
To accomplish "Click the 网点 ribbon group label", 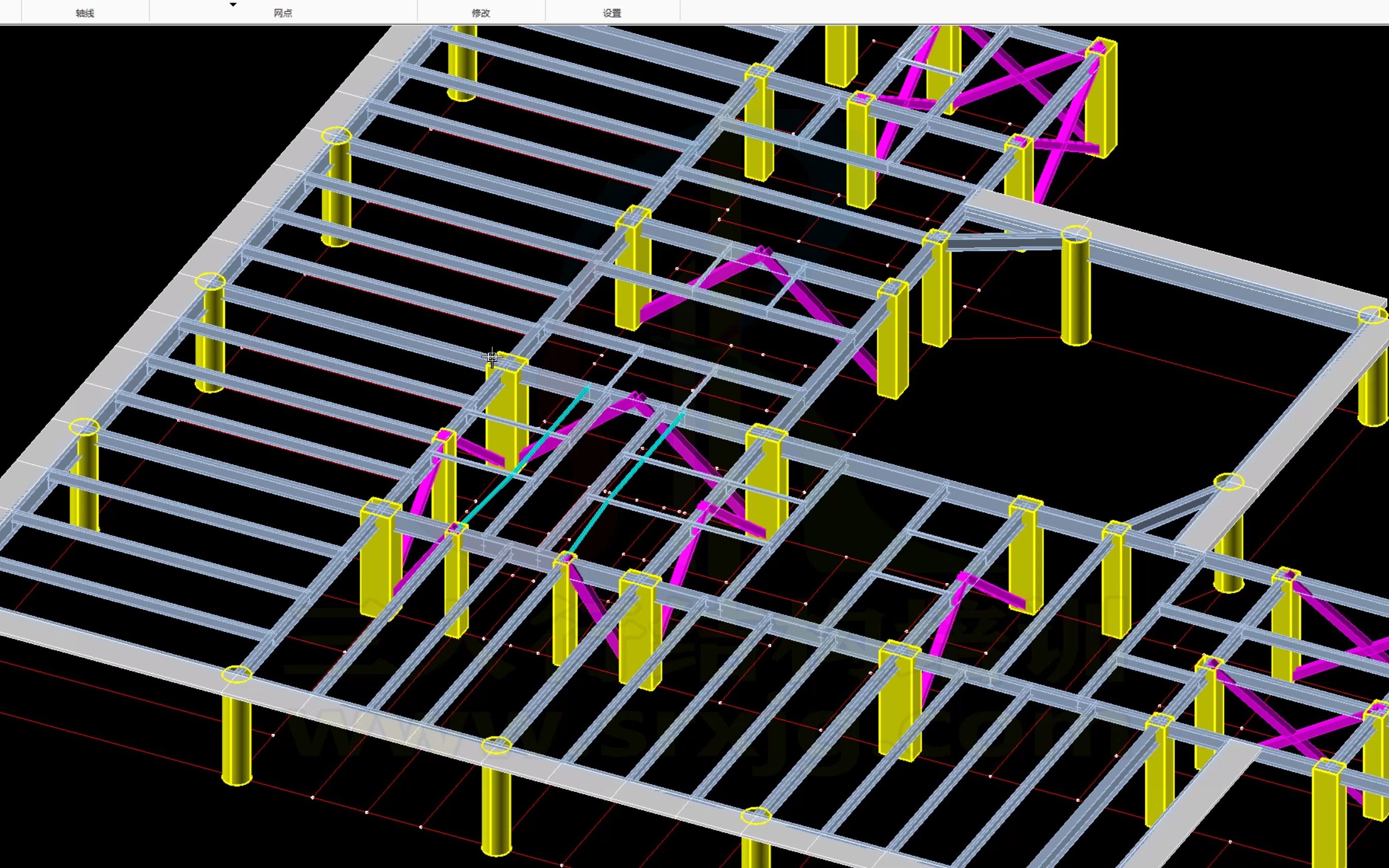I will click(x=283, y=13).
